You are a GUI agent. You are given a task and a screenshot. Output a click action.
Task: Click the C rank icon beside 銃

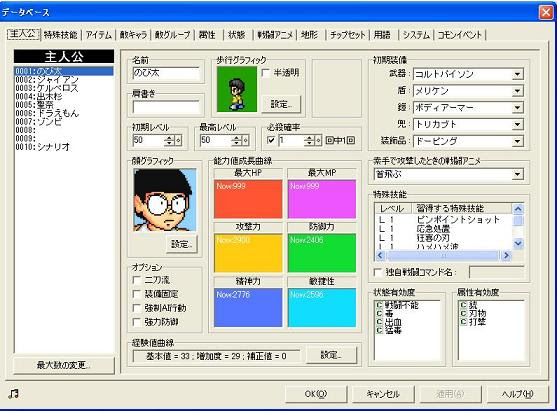(463, 305)
